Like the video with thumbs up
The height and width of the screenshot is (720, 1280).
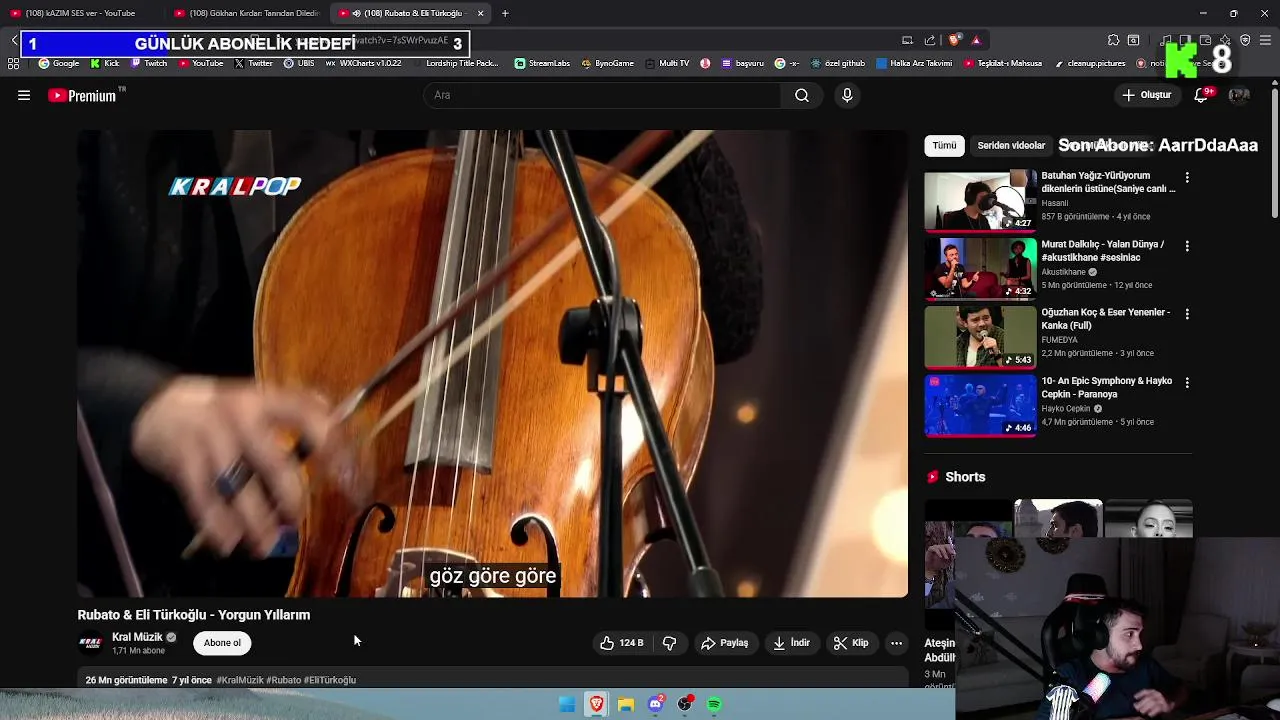(x=622, y=643)
